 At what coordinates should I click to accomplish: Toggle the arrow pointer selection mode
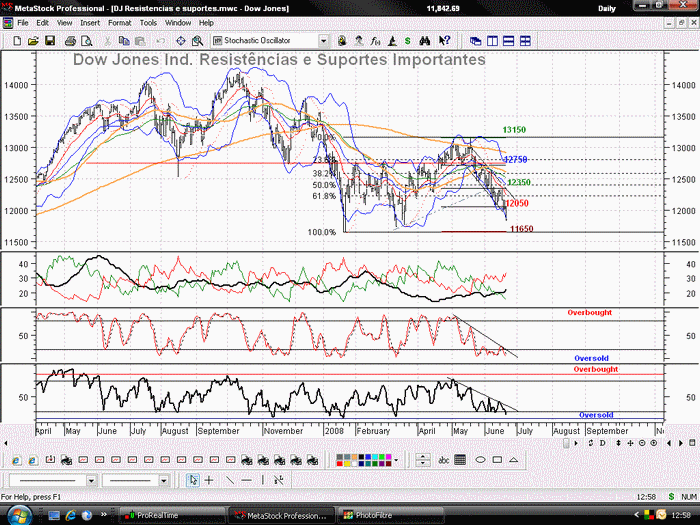pos(193,480)
